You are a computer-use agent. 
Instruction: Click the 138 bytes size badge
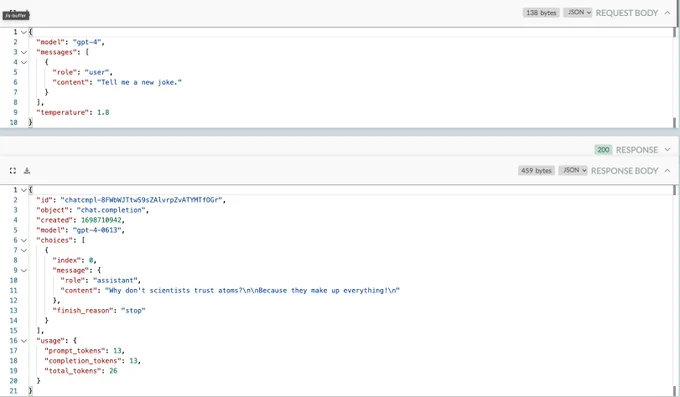click(541, 13)
